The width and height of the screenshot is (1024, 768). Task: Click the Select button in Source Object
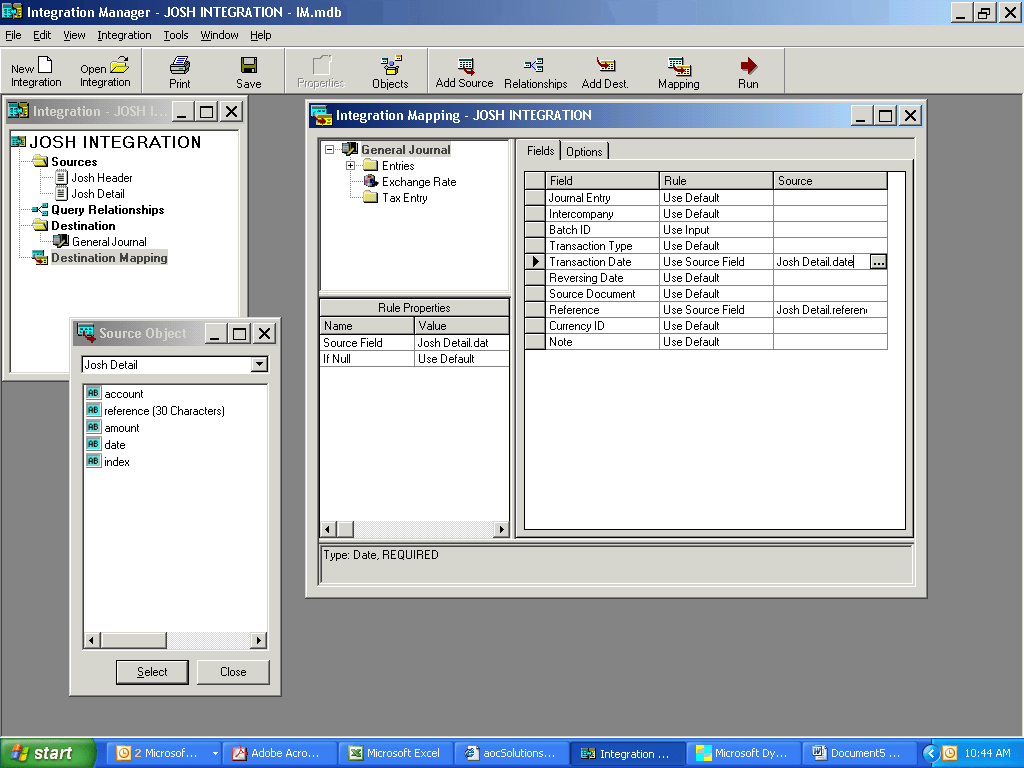(152, 671)
